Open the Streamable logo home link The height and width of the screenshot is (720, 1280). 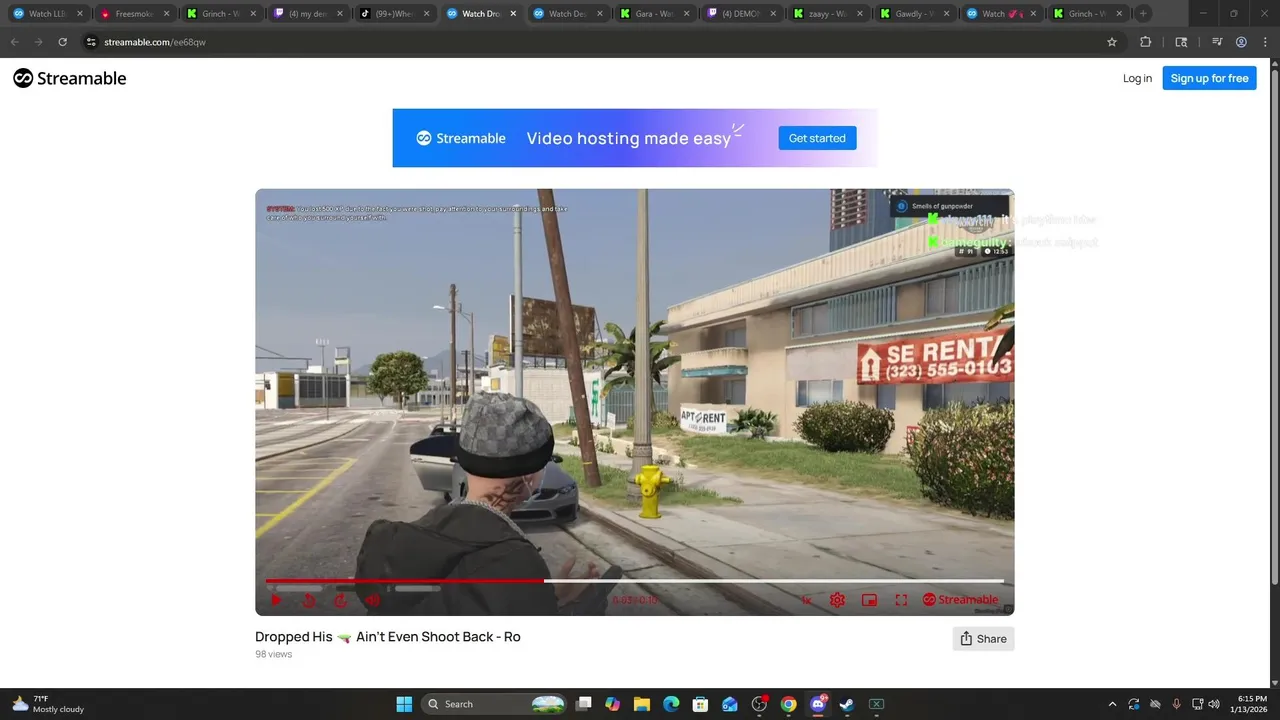pos(70,78)
